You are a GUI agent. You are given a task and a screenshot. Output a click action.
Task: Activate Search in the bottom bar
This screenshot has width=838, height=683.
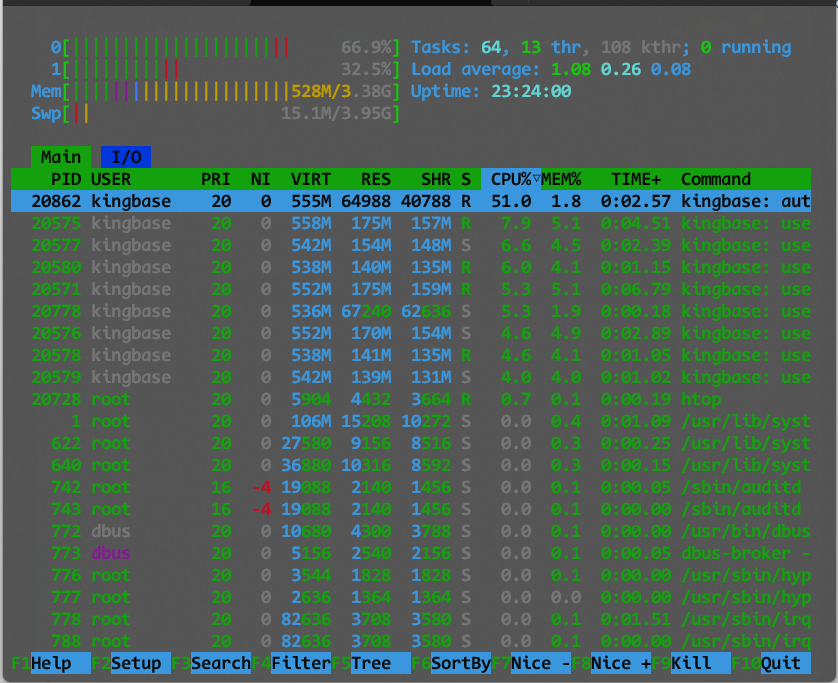220,663
